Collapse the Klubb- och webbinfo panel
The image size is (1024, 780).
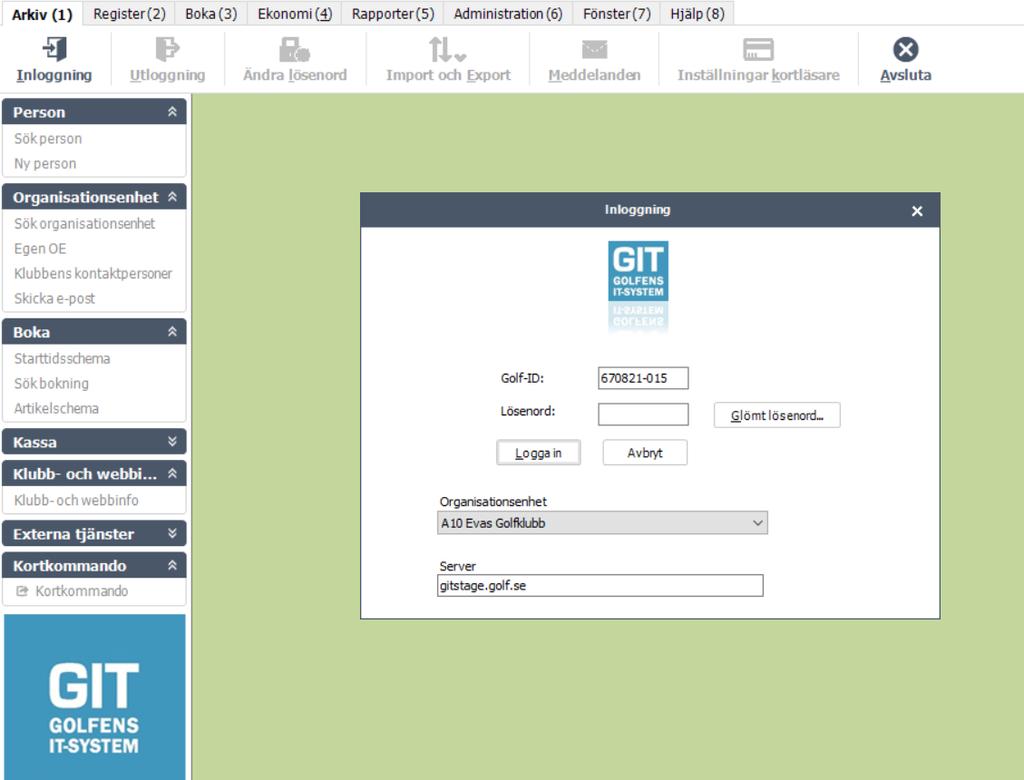point(172,474)
